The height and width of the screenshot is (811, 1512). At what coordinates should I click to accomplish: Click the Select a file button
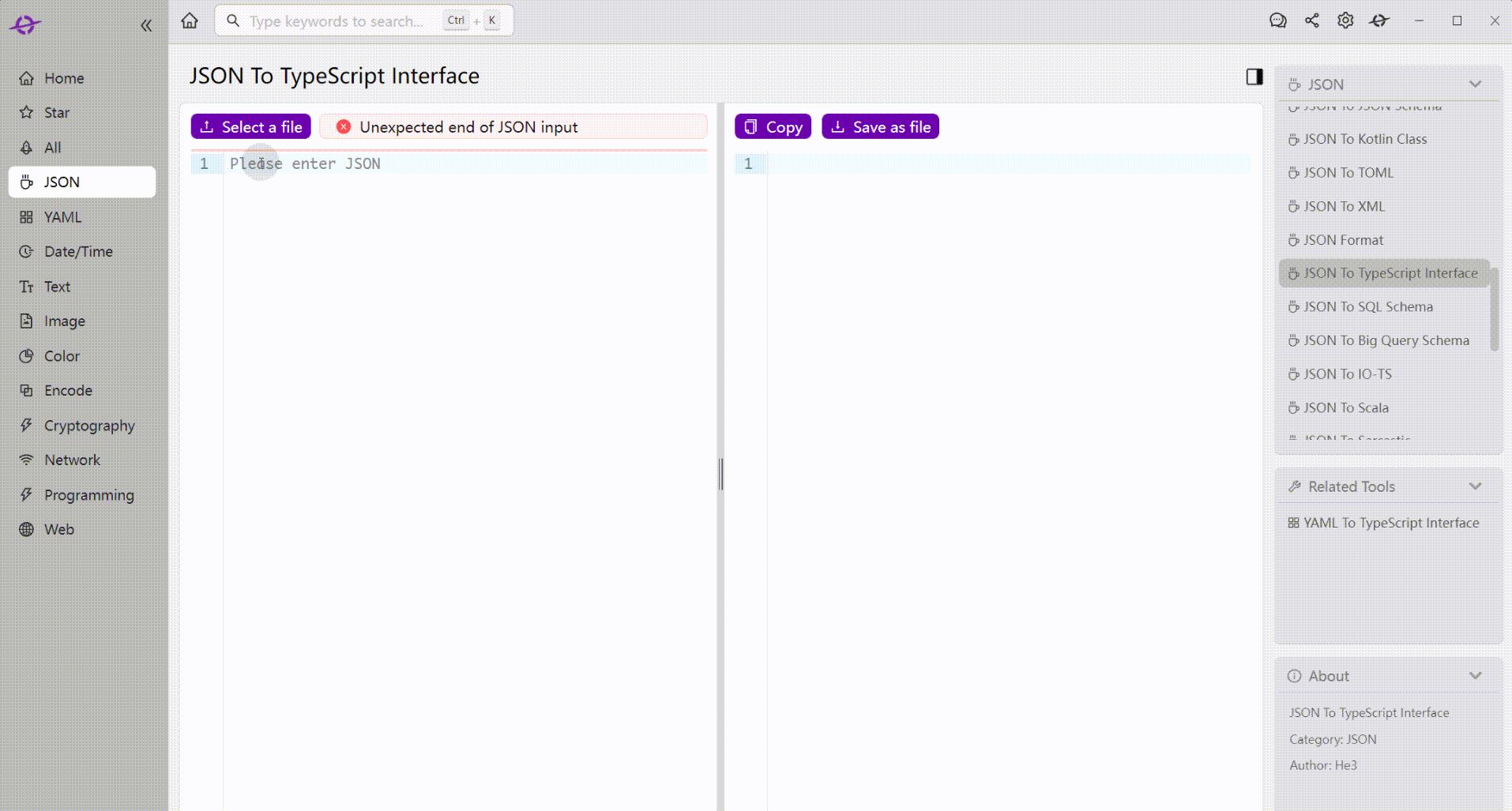250,127
